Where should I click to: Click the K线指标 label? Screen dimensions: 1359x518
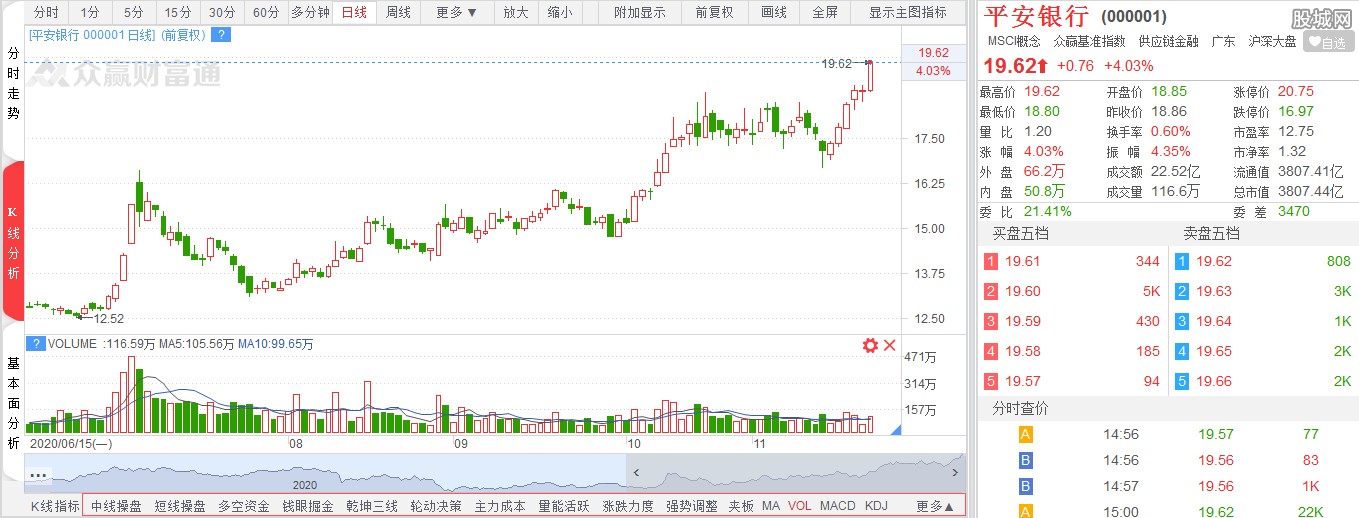point(55,506)
